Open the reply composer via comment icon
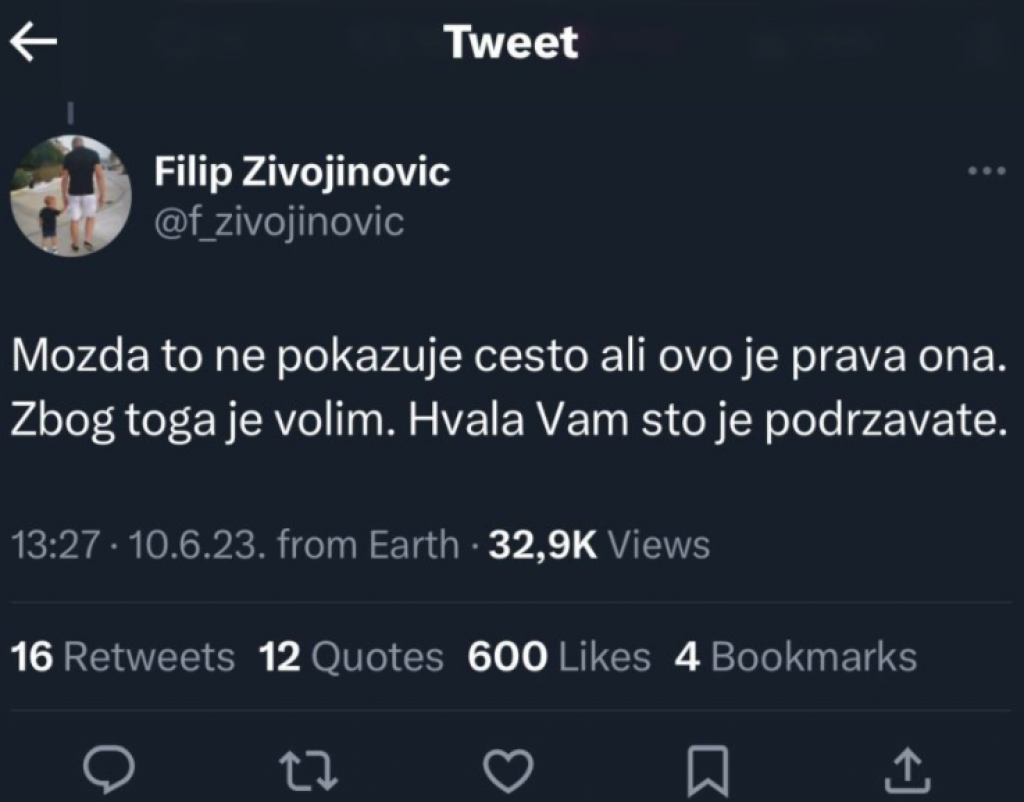 (110, 768)
